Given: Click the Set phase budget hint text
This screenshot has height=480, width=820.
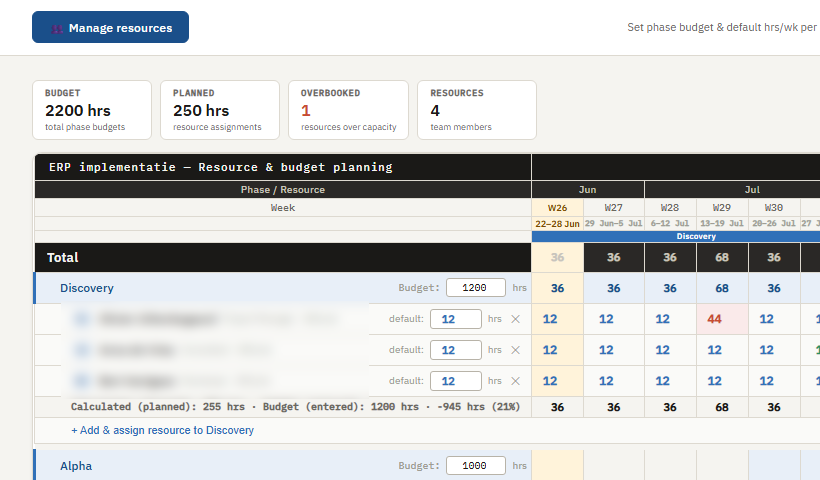Looking at the screenshot, I should (x=723, y=27).
